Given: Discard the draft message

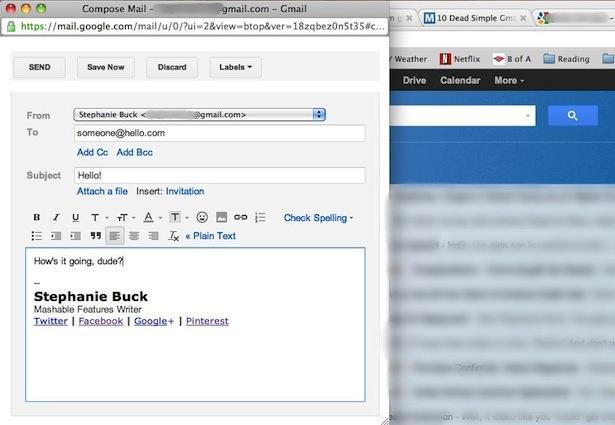Looking at the screenshot, I should tap(172, 67).
